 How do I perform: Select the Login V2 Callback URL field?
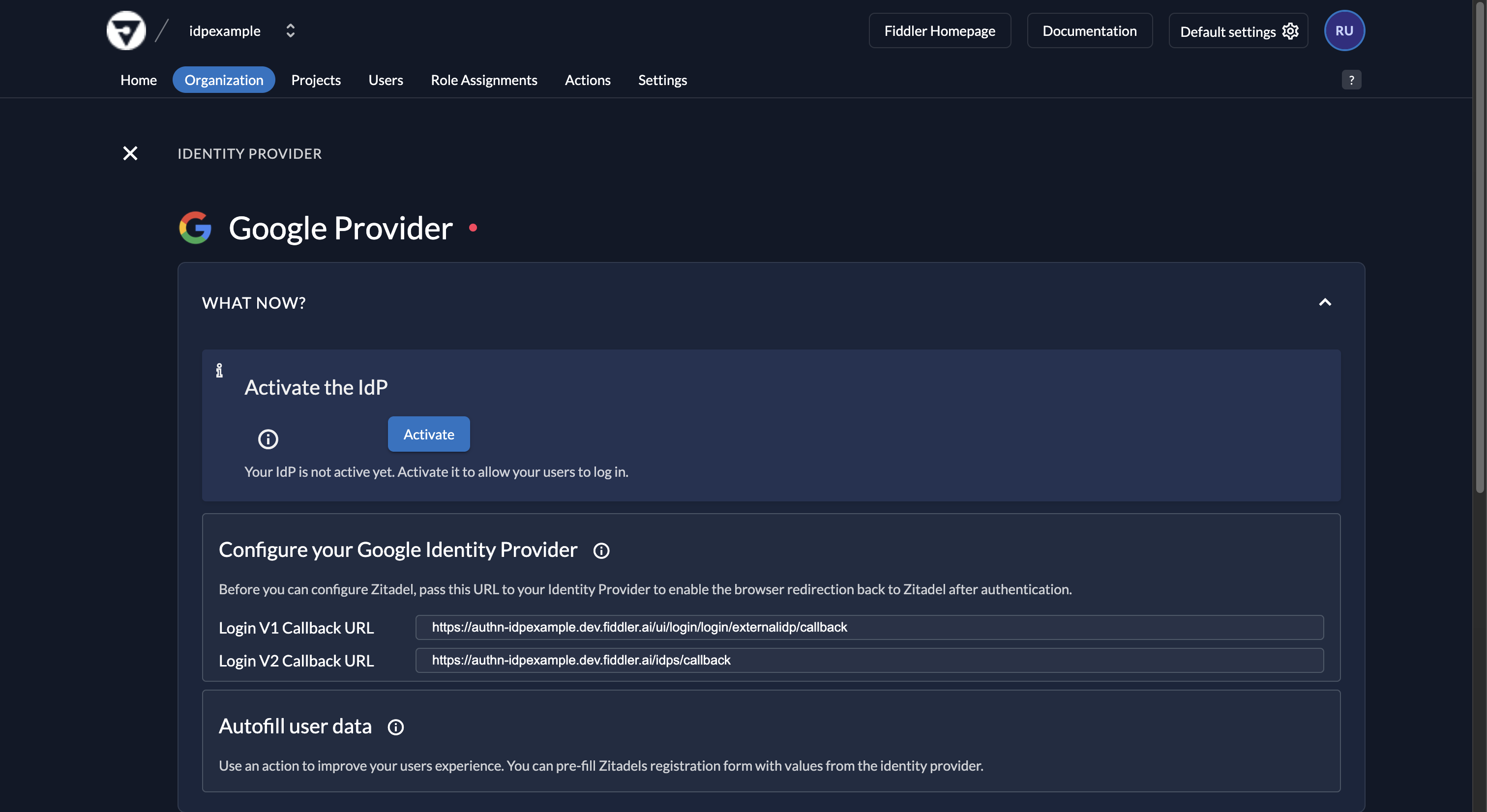[869, 660]
